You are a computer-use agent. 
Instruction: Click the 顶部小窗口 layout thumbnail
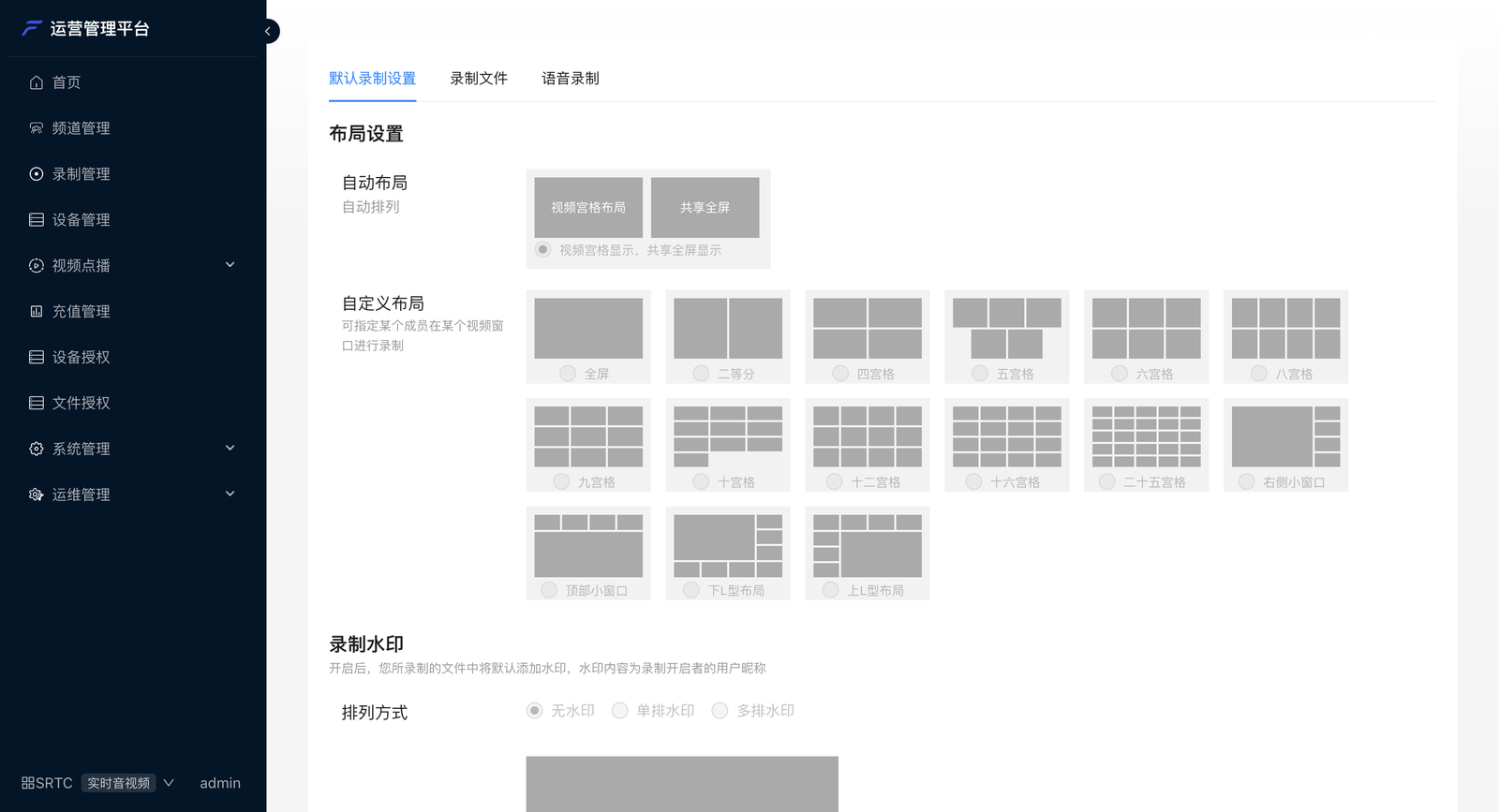click(x=588, y=545)
